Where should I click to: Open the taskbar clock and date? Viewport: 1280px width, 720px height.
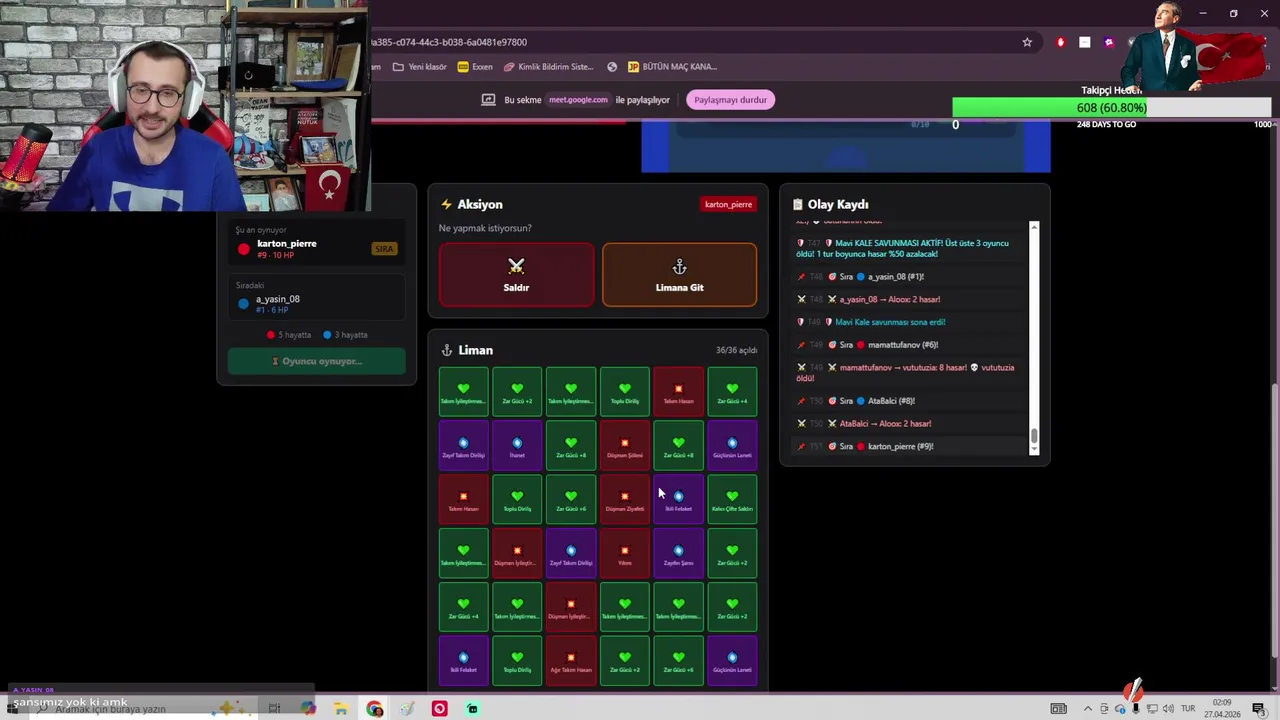point(1221,709)
